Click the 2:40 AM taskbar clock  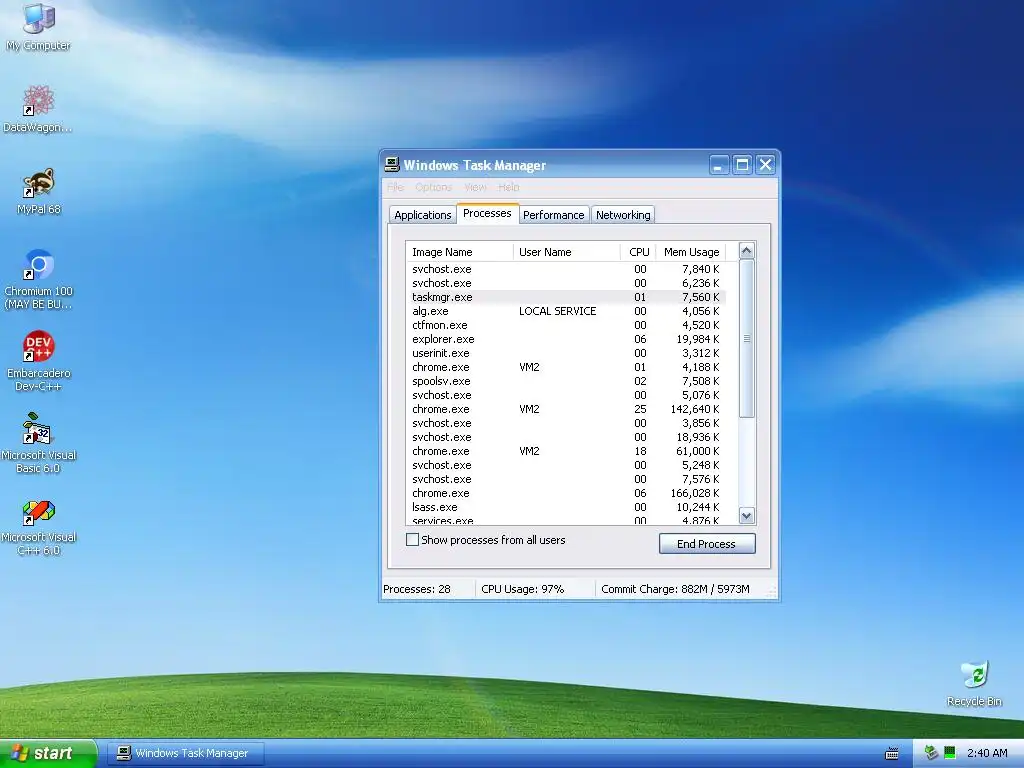pos(987,753)
